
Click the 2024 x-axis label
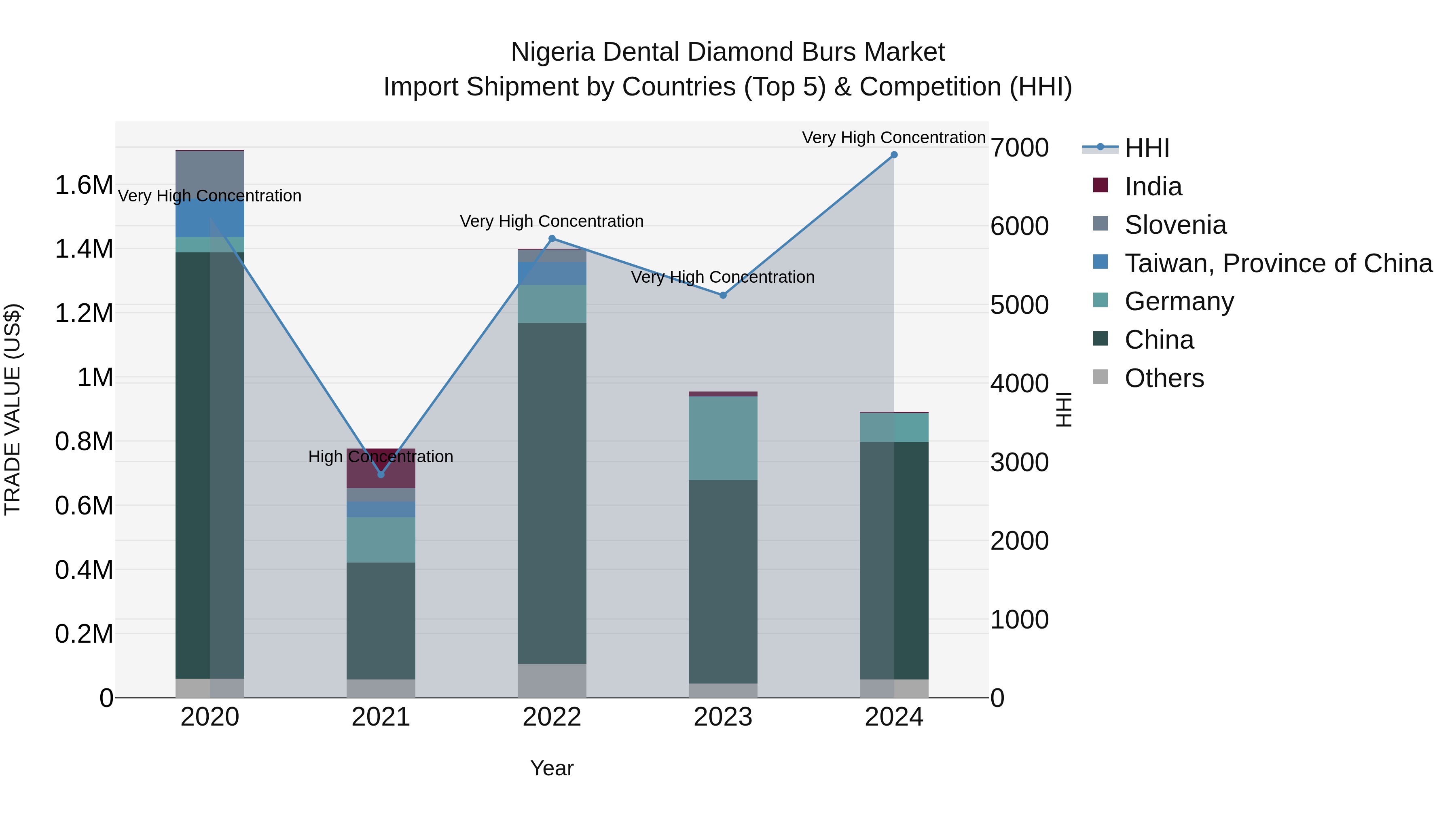(894, 717)
